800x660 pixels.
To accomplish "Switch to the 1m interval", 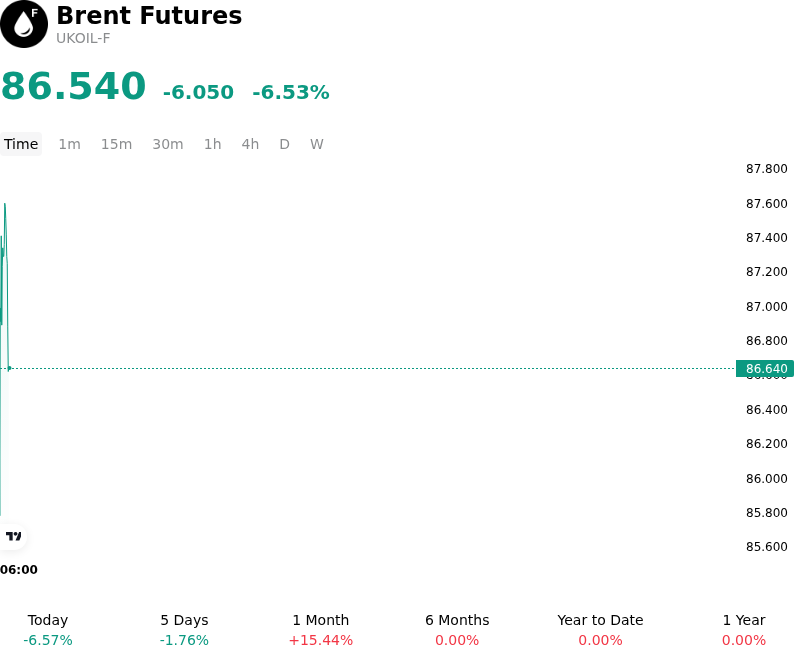I will [x=69, y=144].
